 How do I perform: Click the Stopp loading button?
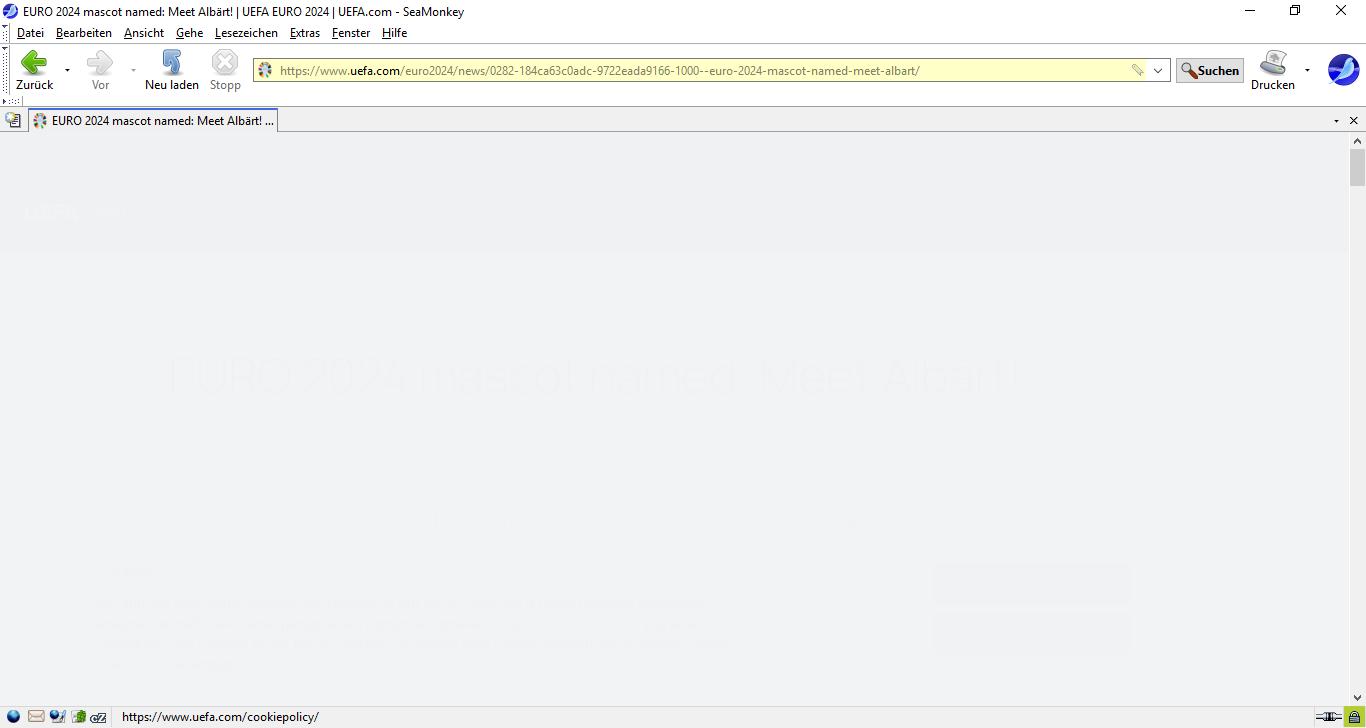pos(225,70)
